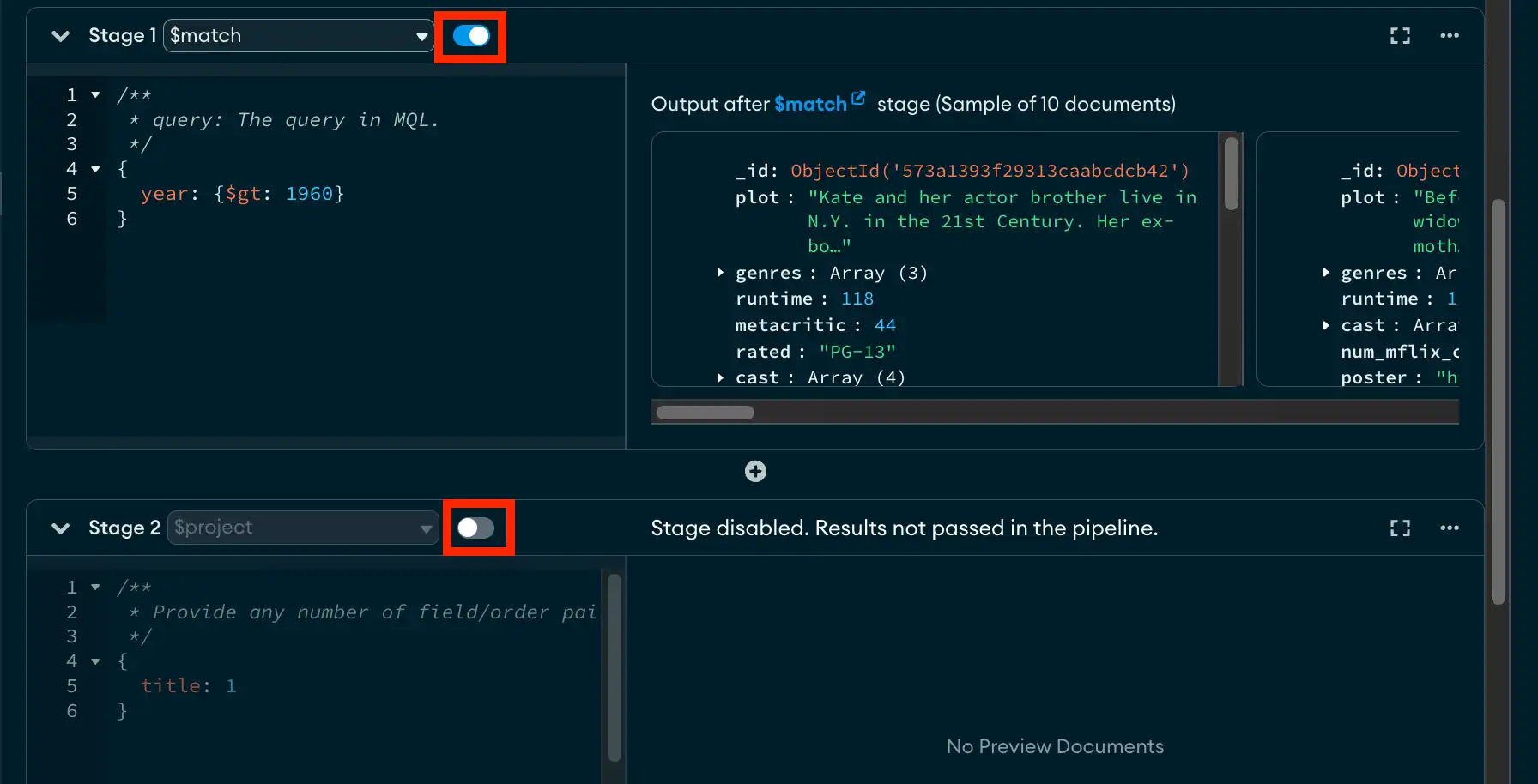Collapse Stage 2 using its chevron

coord(60,528)
